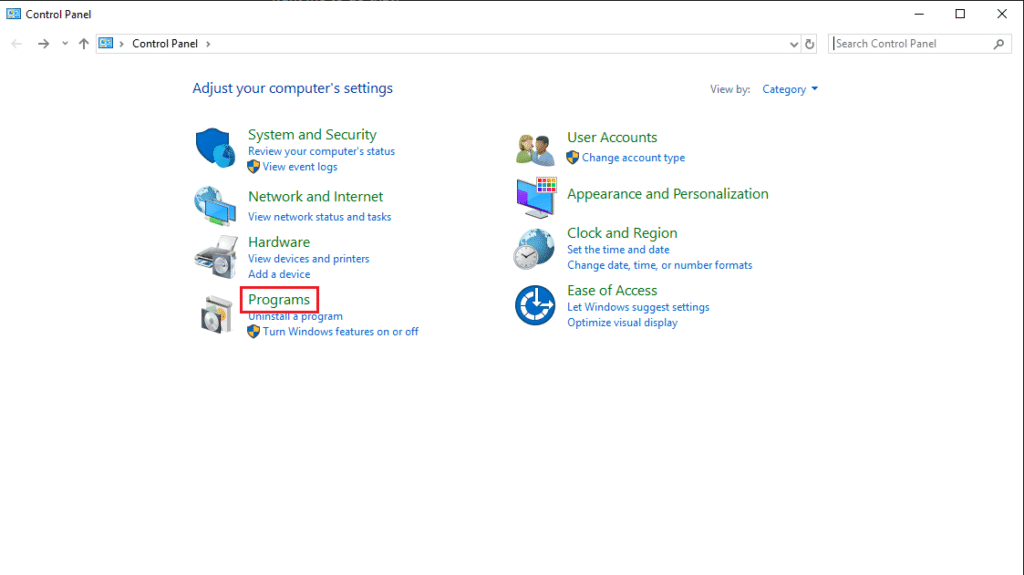Image resolution: width=1024 pixels, height=575 pixels.
Task: Open the Hardware printer icon
Action: tap(216, 257)
